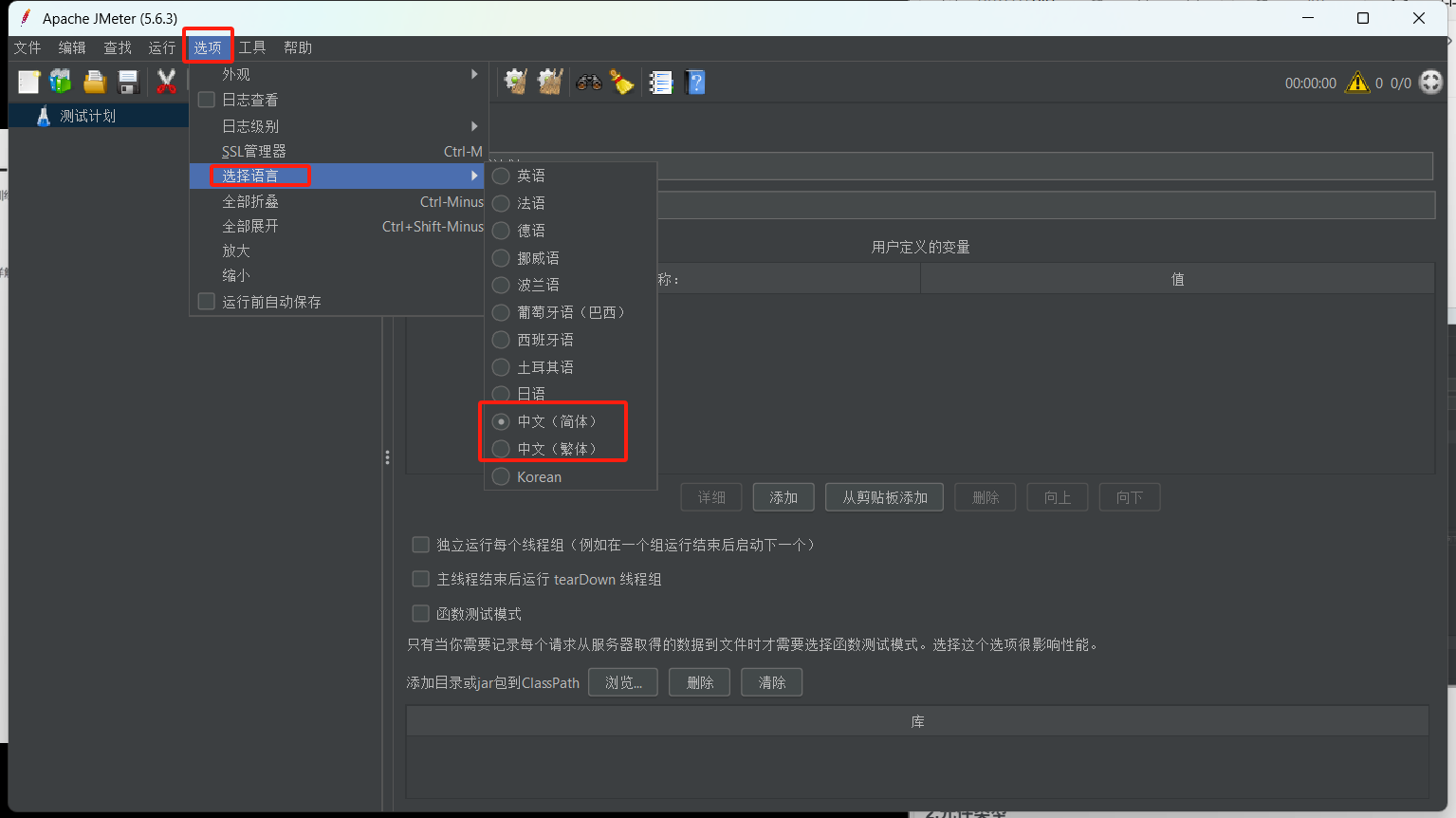Click the Cut scissors icon
Viewport: 1456px width, 818px height.
[x=166, y=83]
